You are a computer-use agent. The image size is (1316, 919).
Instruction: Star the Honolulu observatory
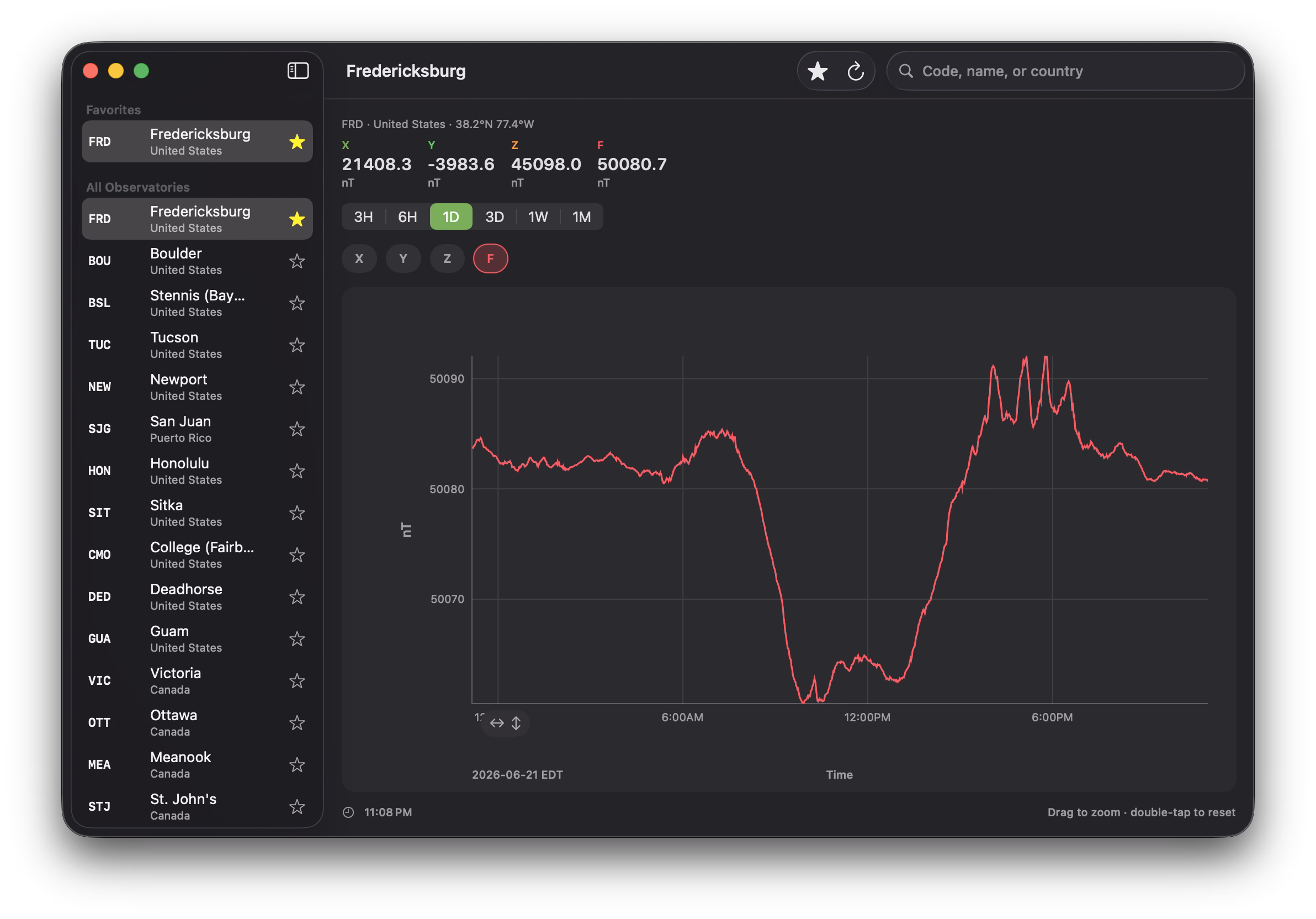[297, 471]
